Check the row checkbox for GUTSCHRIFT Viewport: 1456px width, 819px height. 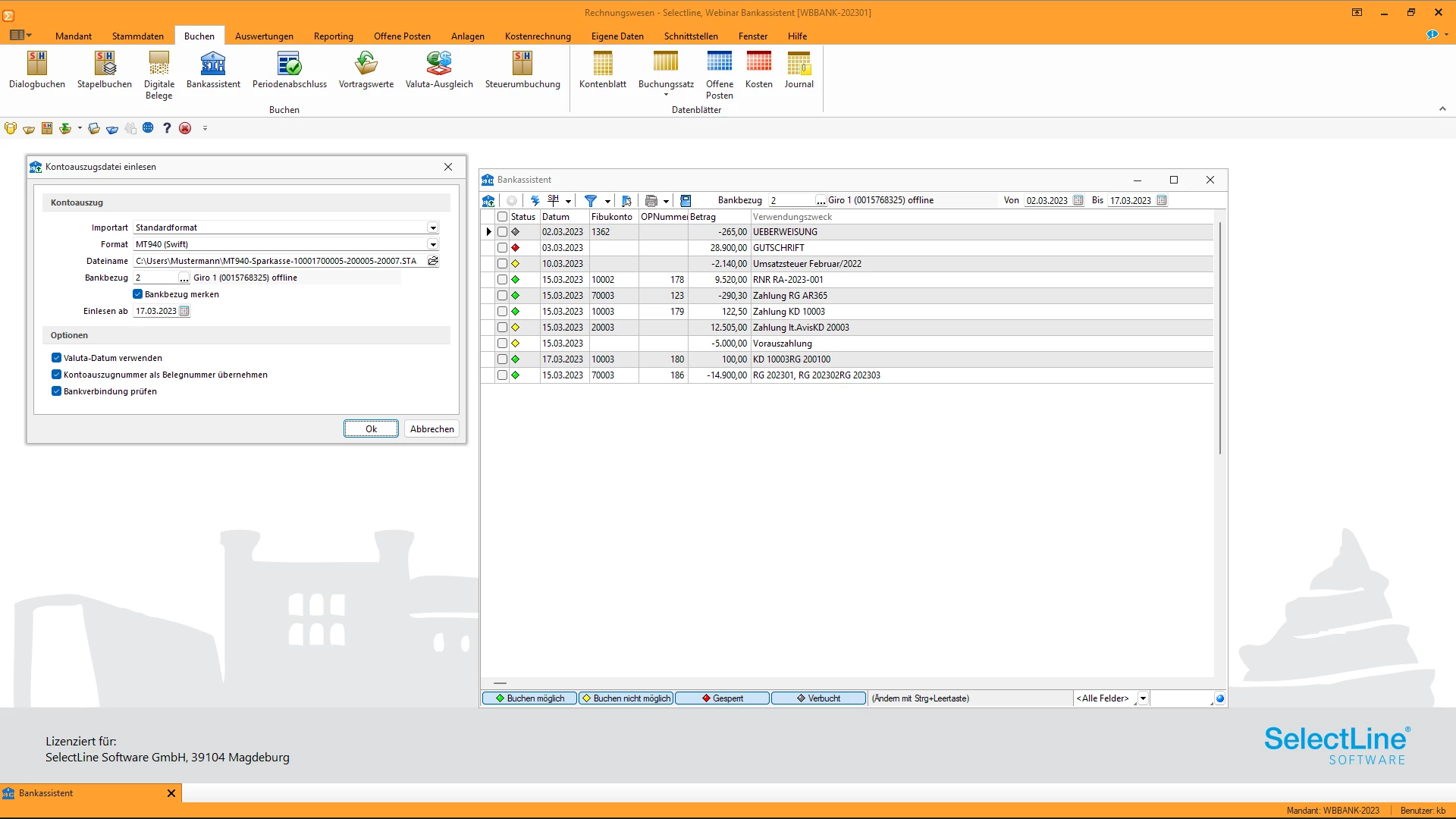click(x=502, y=248)
